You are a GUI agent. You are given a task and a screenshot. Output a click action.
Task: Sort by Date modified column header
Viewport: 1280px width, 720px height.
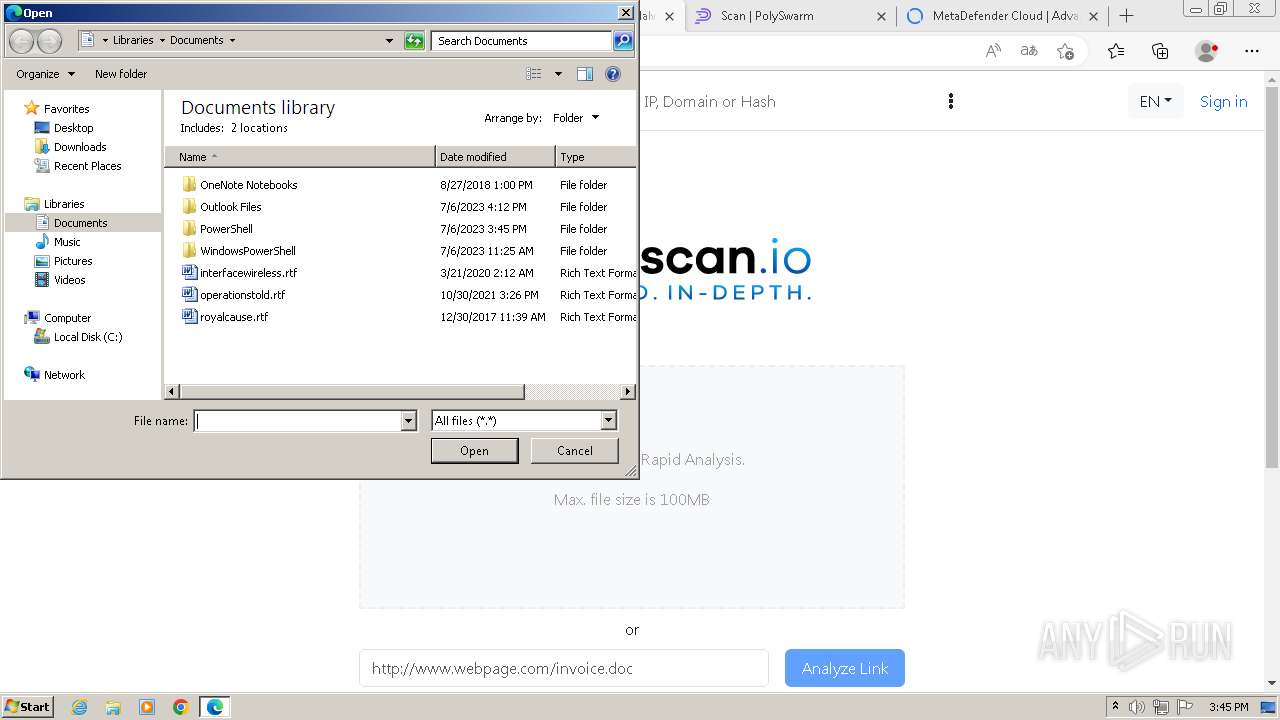[x=495, y=157]
